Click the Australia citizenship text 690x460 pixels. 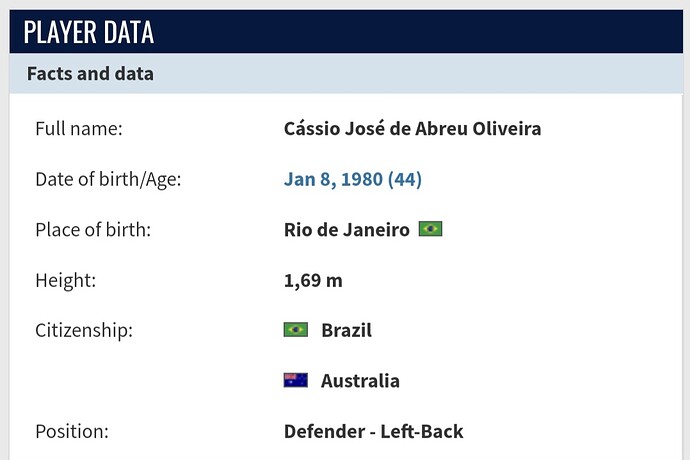pos(360,381)
